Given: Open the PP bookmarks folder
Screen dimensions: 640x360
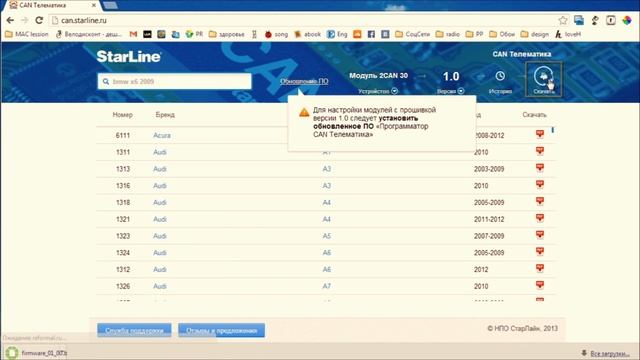Looking at the screenshot, I should coord(474,34).
